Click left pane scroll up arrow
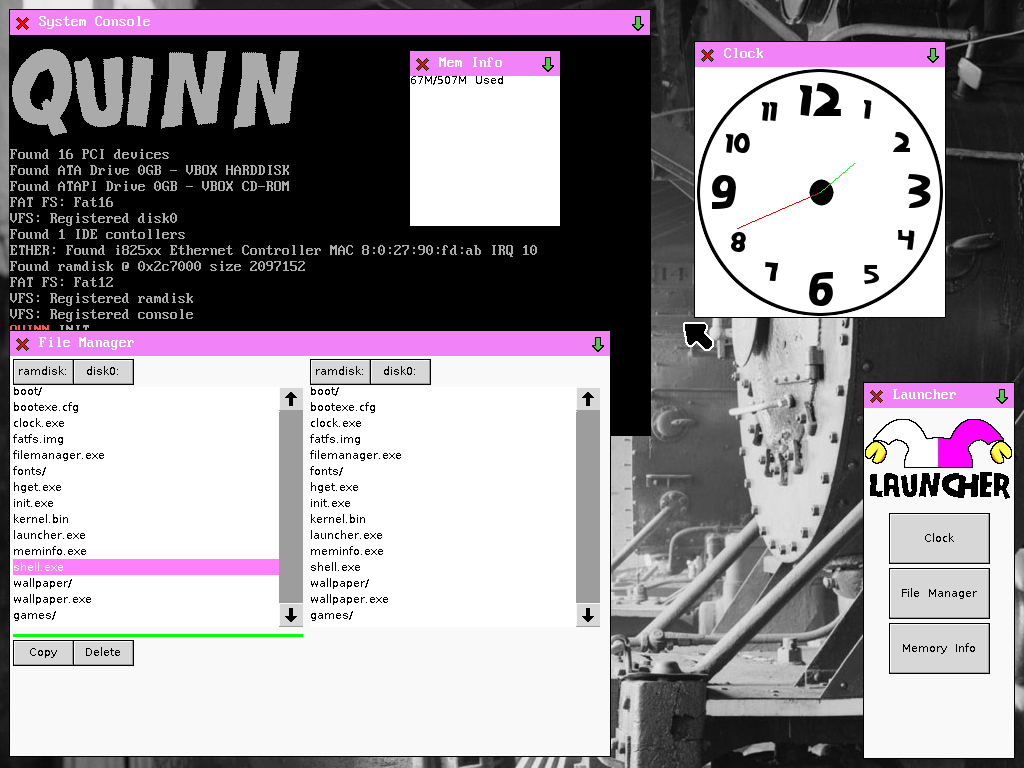The image size is (1024, 768). [291, 399]
